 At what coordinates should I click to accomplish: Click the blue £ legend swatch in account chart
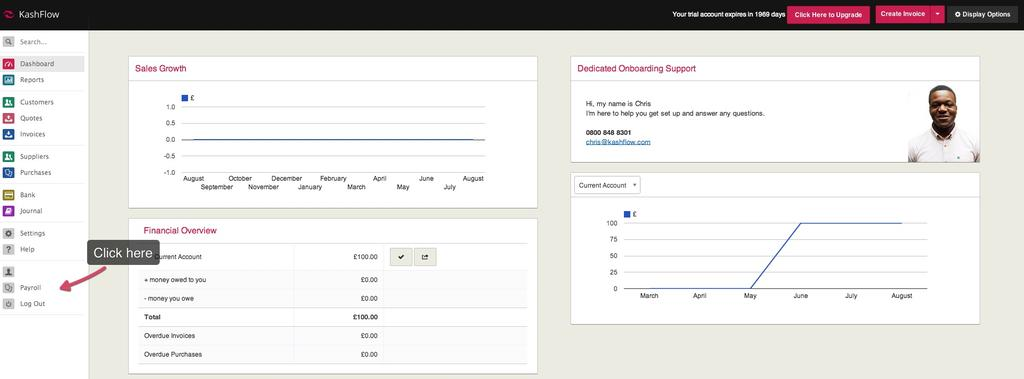coord(628,214)
